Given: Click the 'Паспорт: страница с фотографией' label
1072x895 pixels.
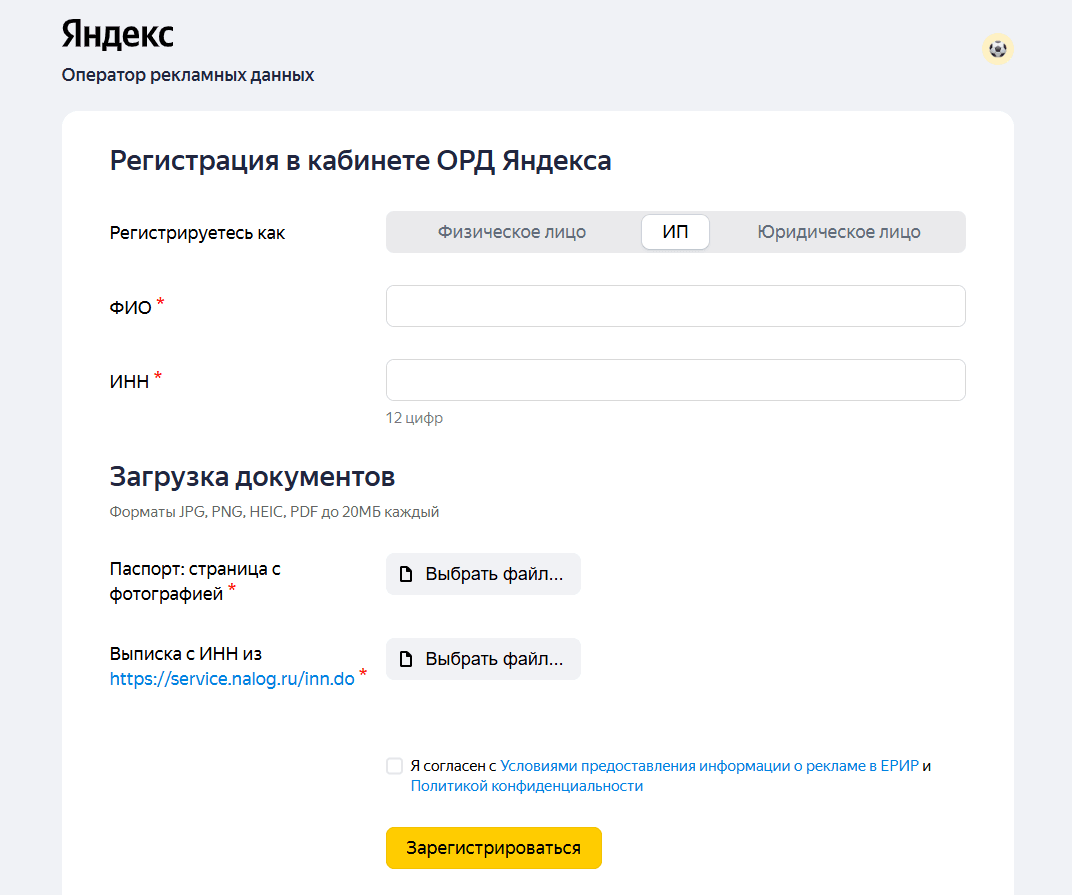Looking at the screenshot, I should 195,581.
